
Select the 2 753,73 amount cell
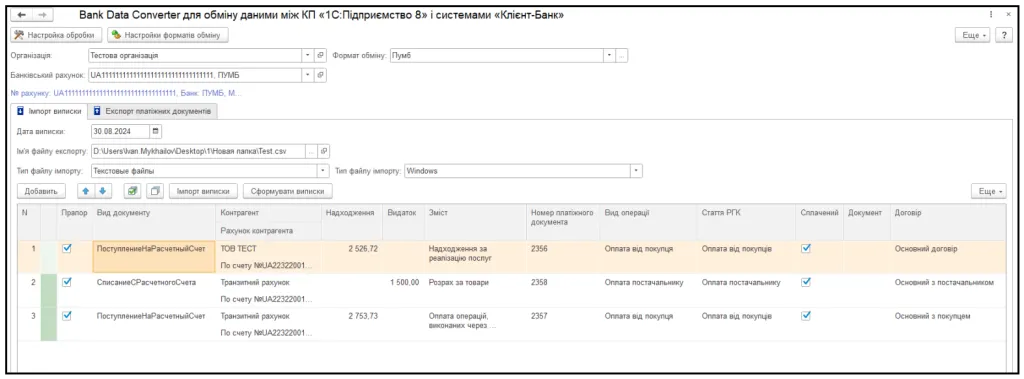(351, 323)
